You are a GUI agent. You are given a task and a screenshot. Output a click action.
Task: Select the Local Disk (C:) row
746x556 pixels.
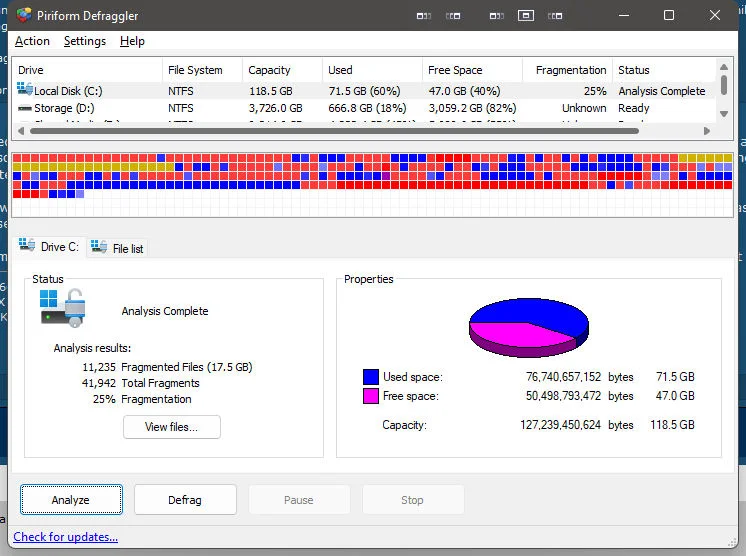point(364,91)
